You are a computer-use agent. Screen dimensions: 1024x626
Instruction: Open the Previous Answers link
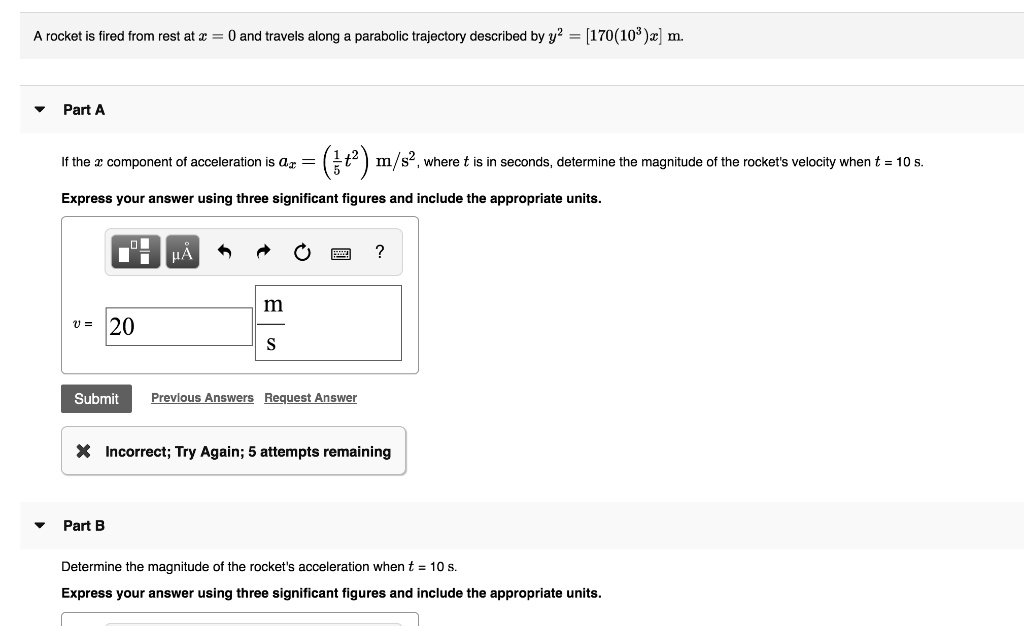click(202, 397)
